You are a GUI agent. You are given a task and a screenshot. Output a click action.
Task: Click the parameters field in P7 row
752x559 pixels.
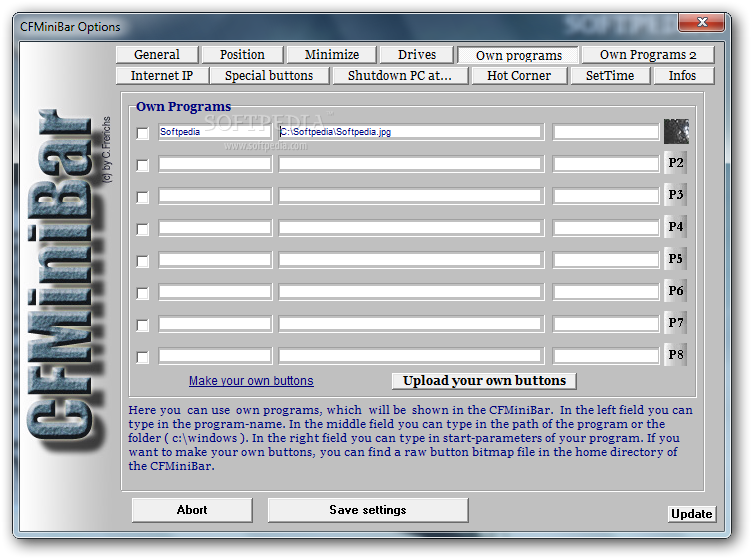[606, 324]
